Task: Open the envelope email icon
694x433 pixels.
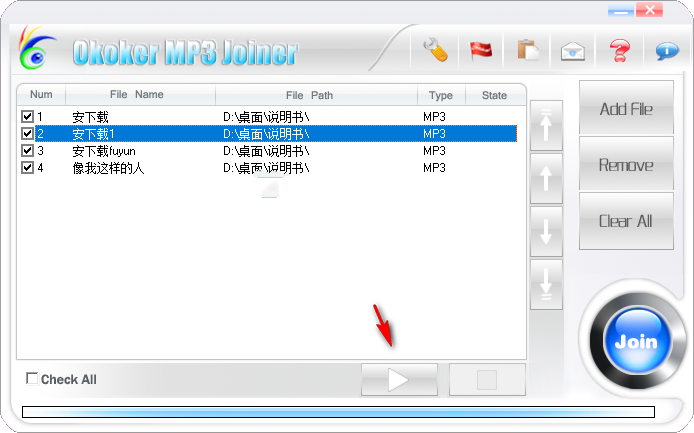Action: 573,51
